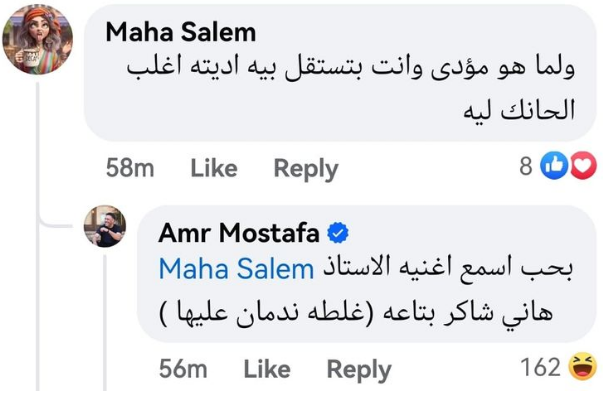Viewport: 603px width, 399px height.
Task: Reply to Amr Mostafa's comment
Action: (359, 370)
